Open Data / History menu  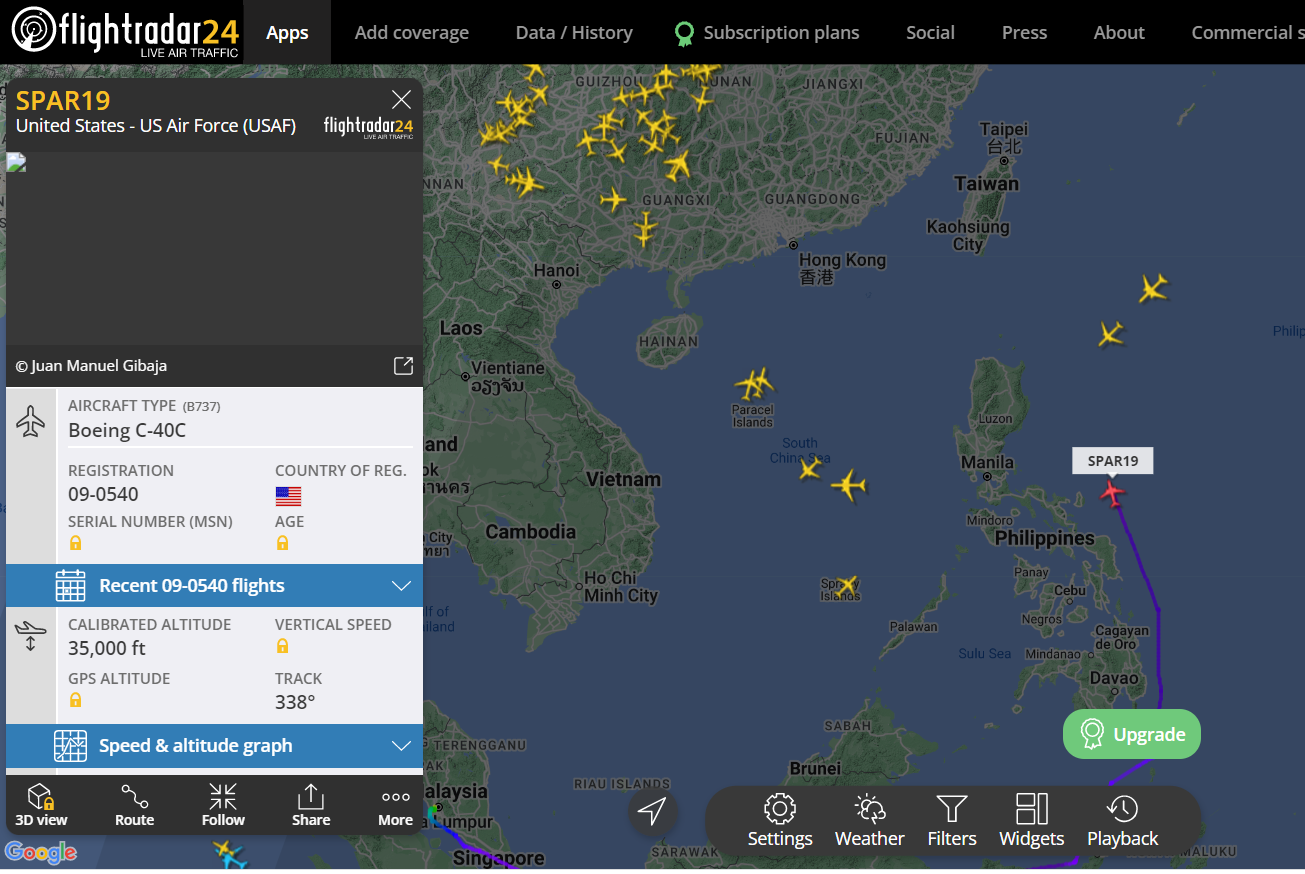point(574,33)
